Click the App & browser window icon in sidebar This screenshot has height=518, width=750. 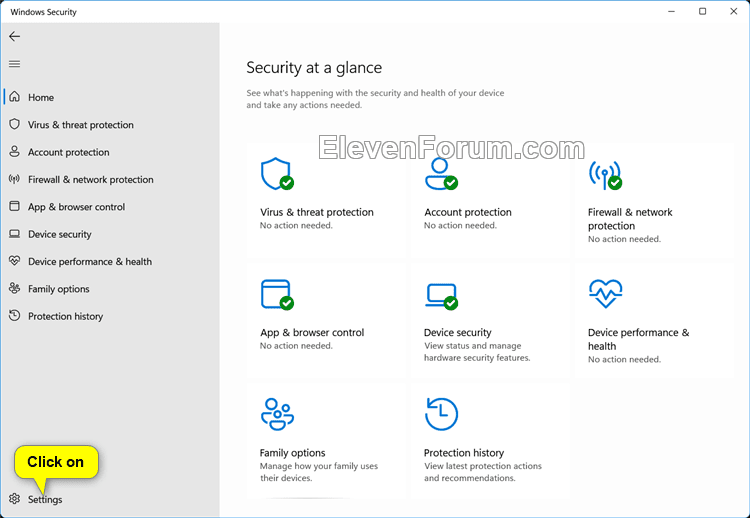(x=15, y=206)
